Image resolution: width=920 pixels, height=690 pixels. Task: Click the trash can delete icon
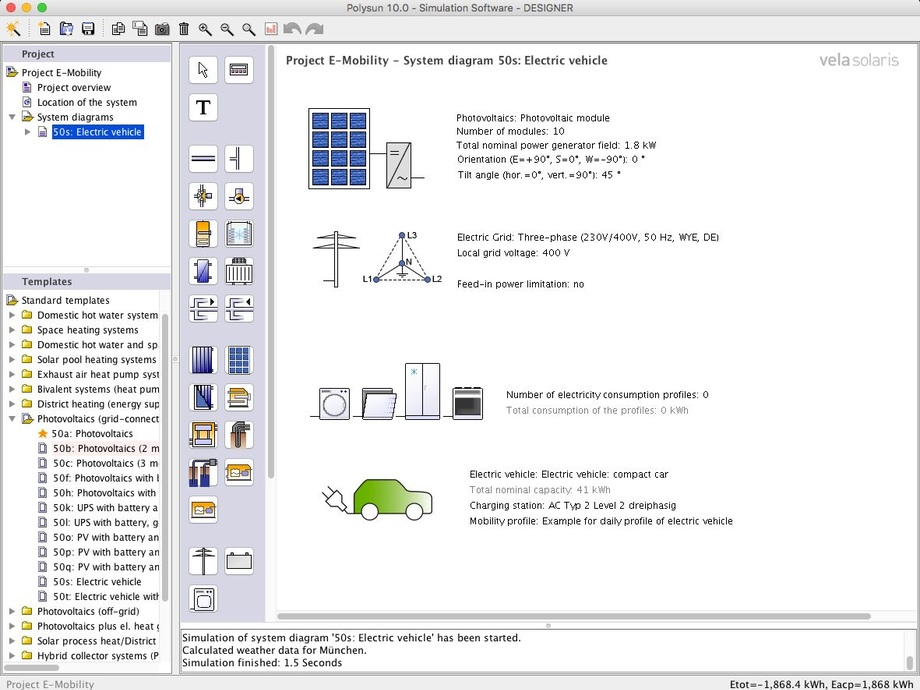[183, 29]
